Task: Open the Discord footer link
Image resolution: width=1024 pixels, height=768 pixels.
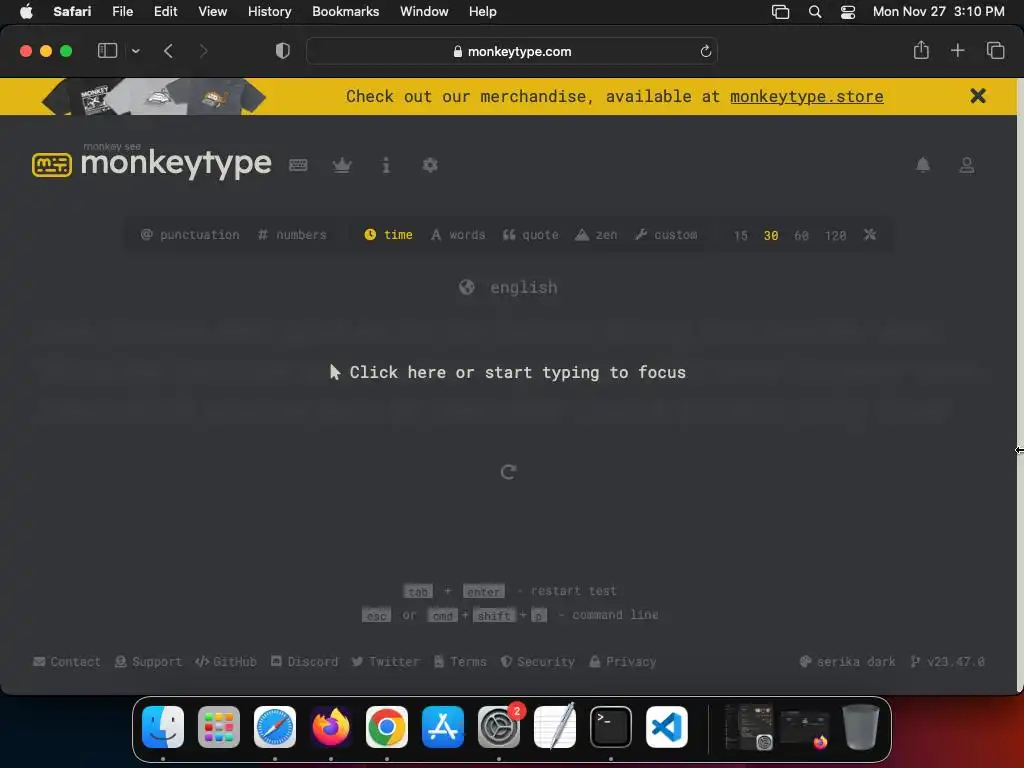Action: tap(304, 662)
